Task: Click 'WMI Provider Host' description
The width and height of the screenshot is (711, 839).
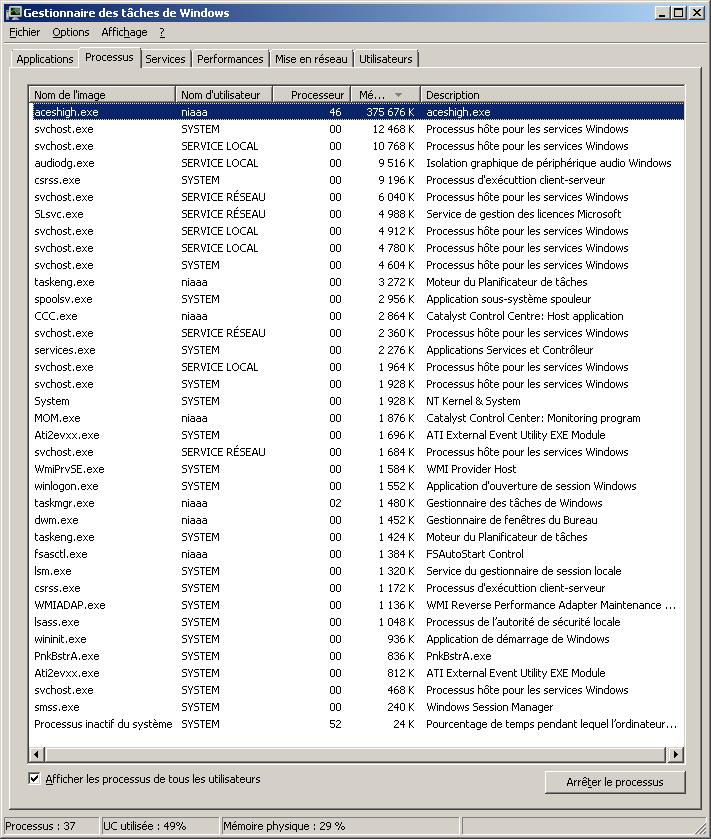Action: point(471,469)
